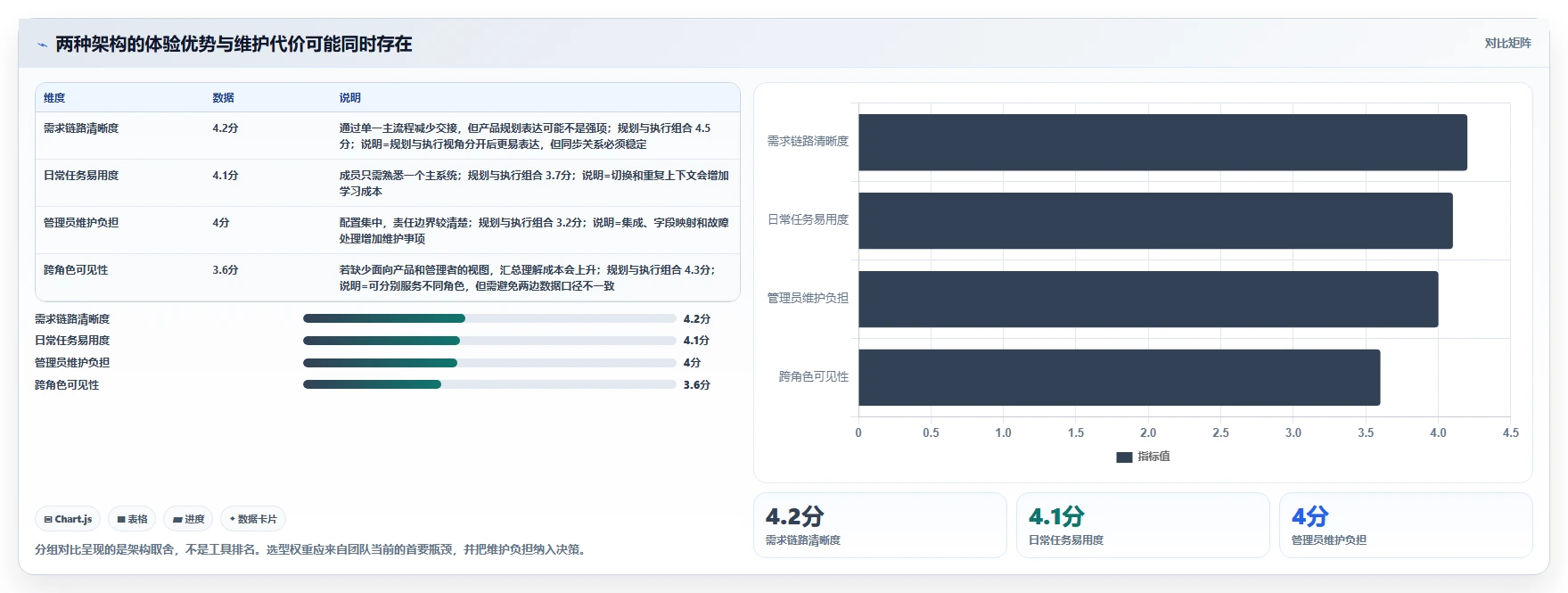Click the 3.6分 value after the progress bar
This screenshot has width=1568, height=593.
[697, 385]
